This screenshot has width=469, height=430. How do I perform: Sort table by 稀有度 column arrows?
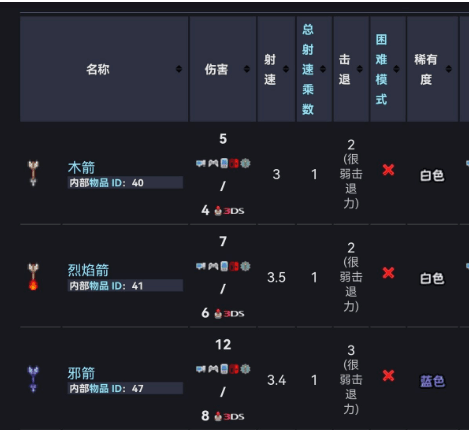point(449,69)
